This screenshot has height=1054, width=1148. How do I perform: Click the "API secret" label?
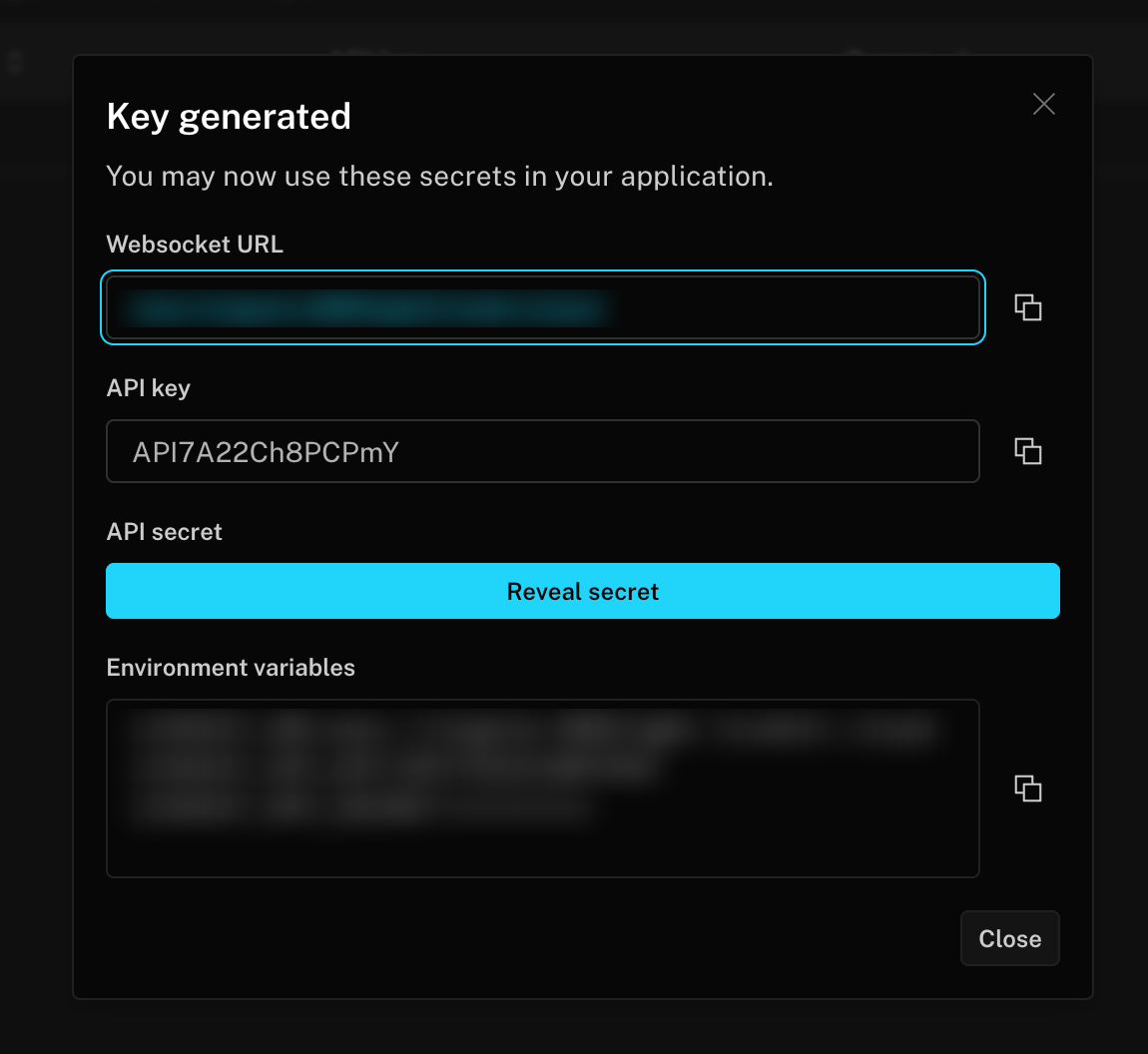(164, 532)
